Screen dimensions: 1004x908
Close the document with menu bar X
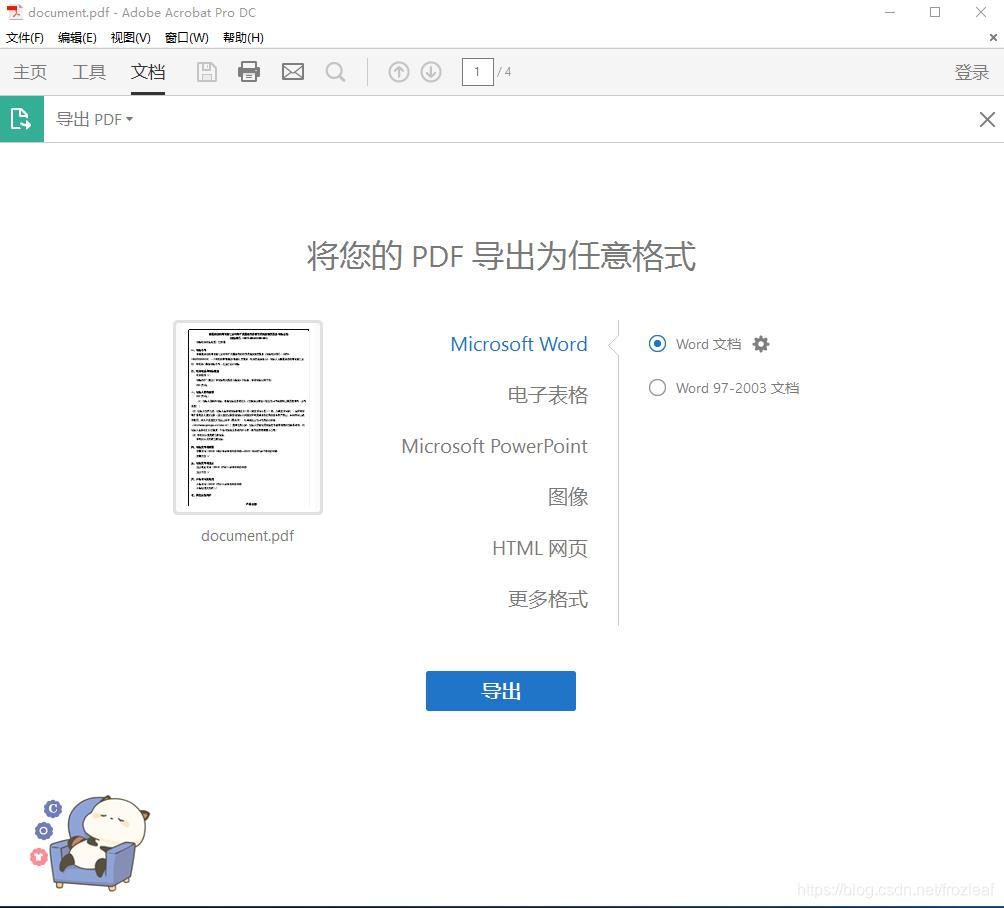tap(993, 38)
